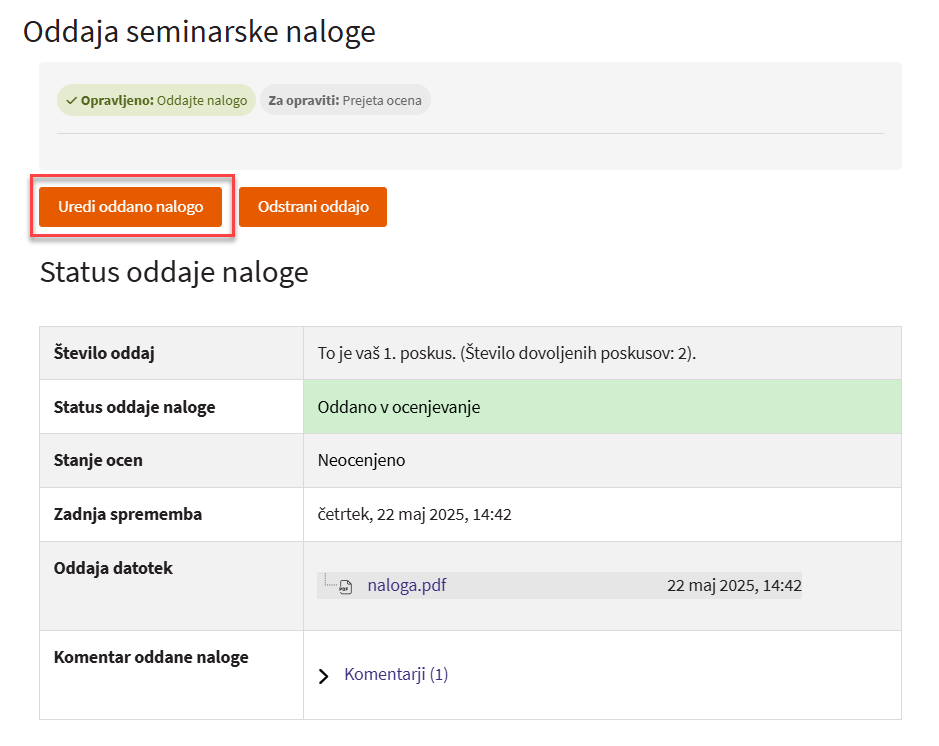Click the "Komentar oddane naloge" row label

151,658
